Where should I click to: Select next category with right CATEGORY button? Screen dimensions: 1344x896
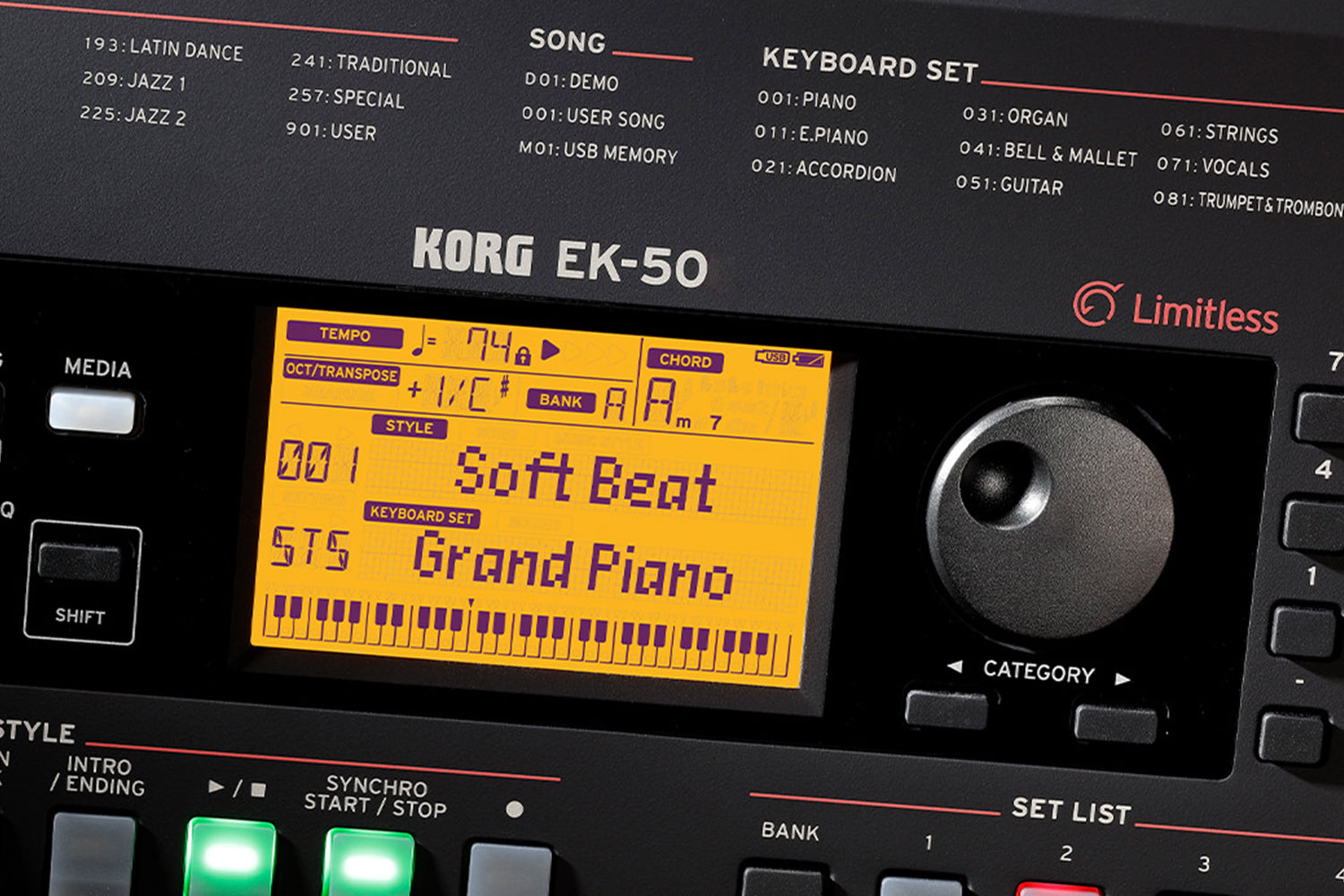(1116, 723)
